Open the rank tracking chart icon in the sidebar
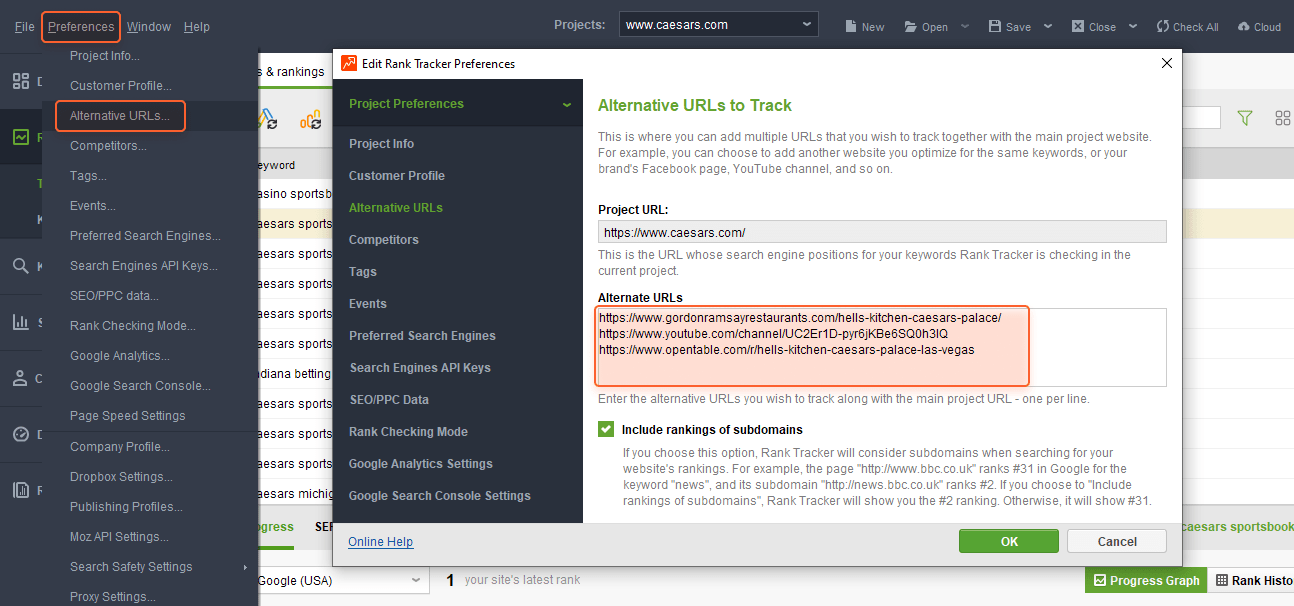The image size is (1294, 606). pos(20,137)
